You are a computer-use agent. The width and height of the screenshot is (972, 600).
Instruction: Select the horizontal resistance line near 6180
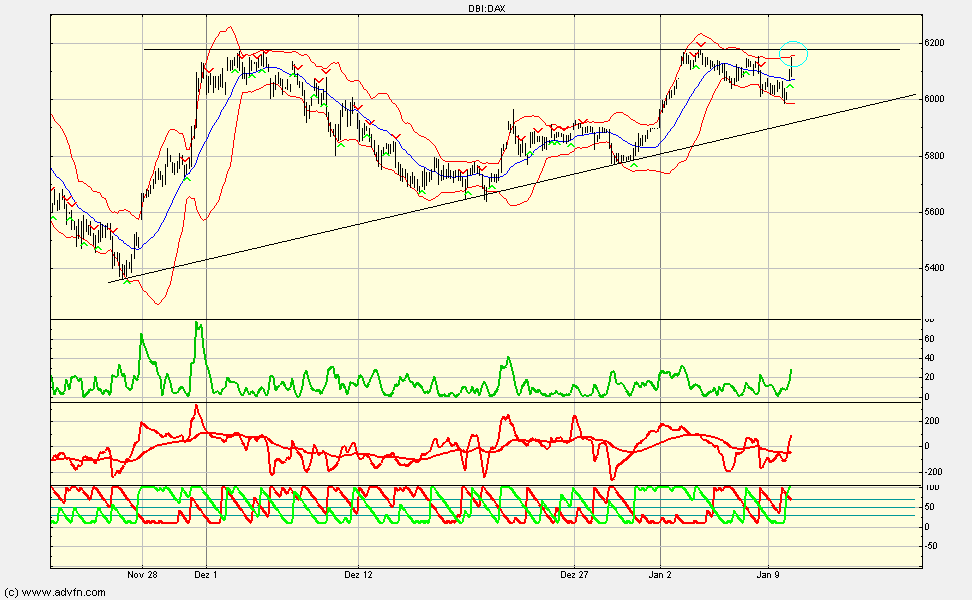point(450,49)
